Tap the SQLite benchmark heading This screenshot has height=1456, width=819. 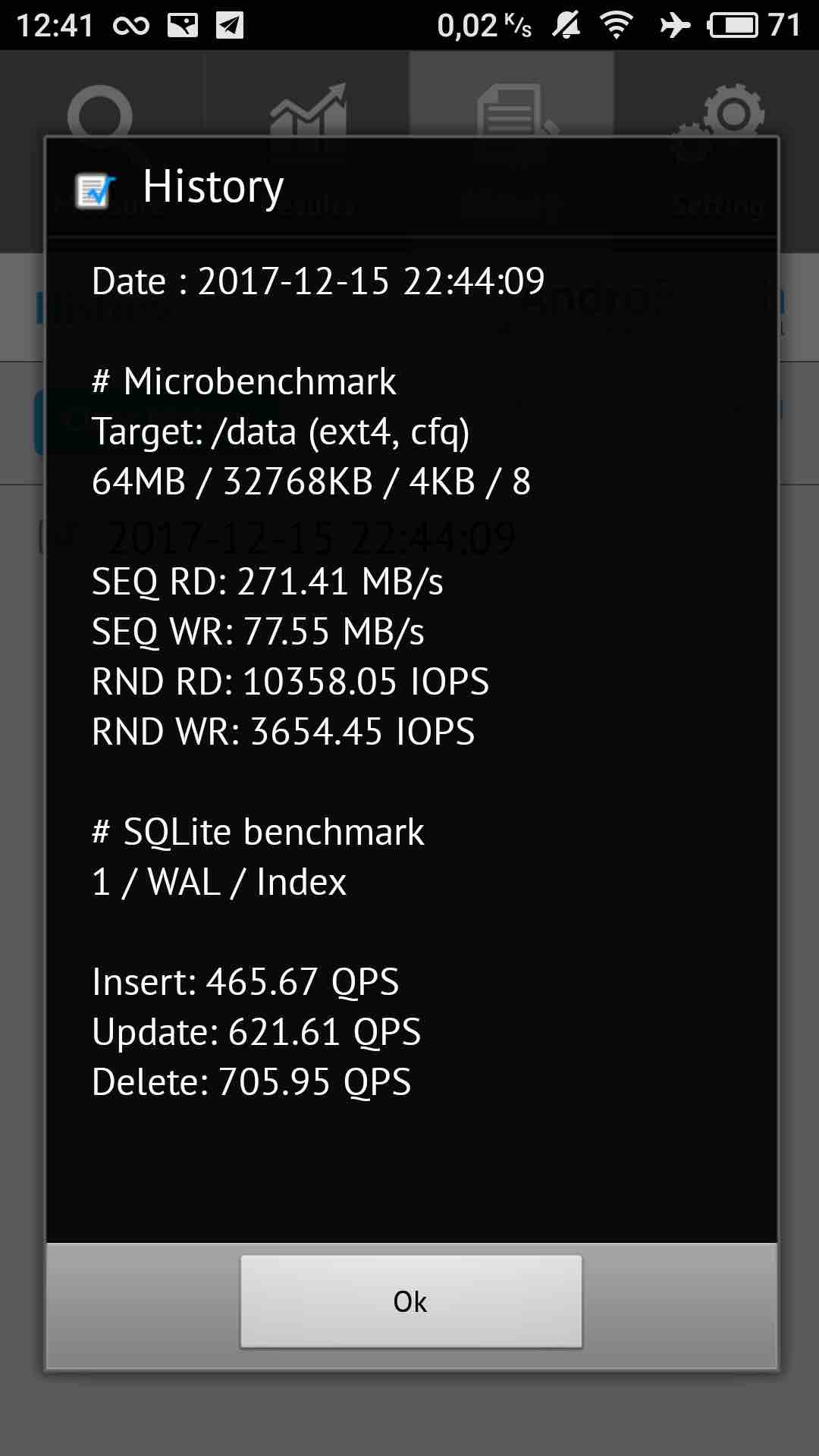point(258,832)
